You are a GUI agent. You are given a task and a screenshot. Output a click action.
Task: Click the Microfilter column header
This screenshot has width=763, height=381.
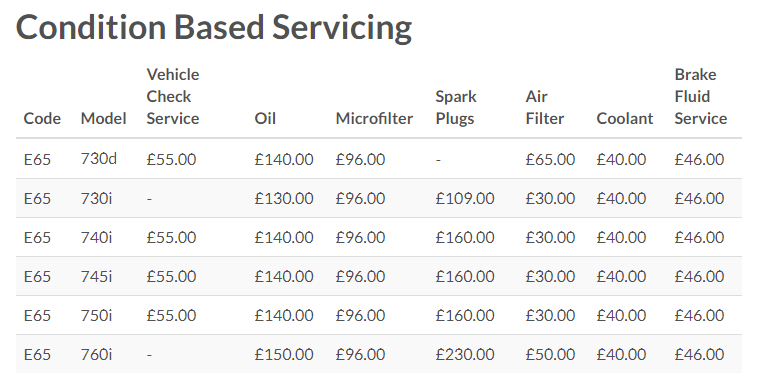click(374, 118)
